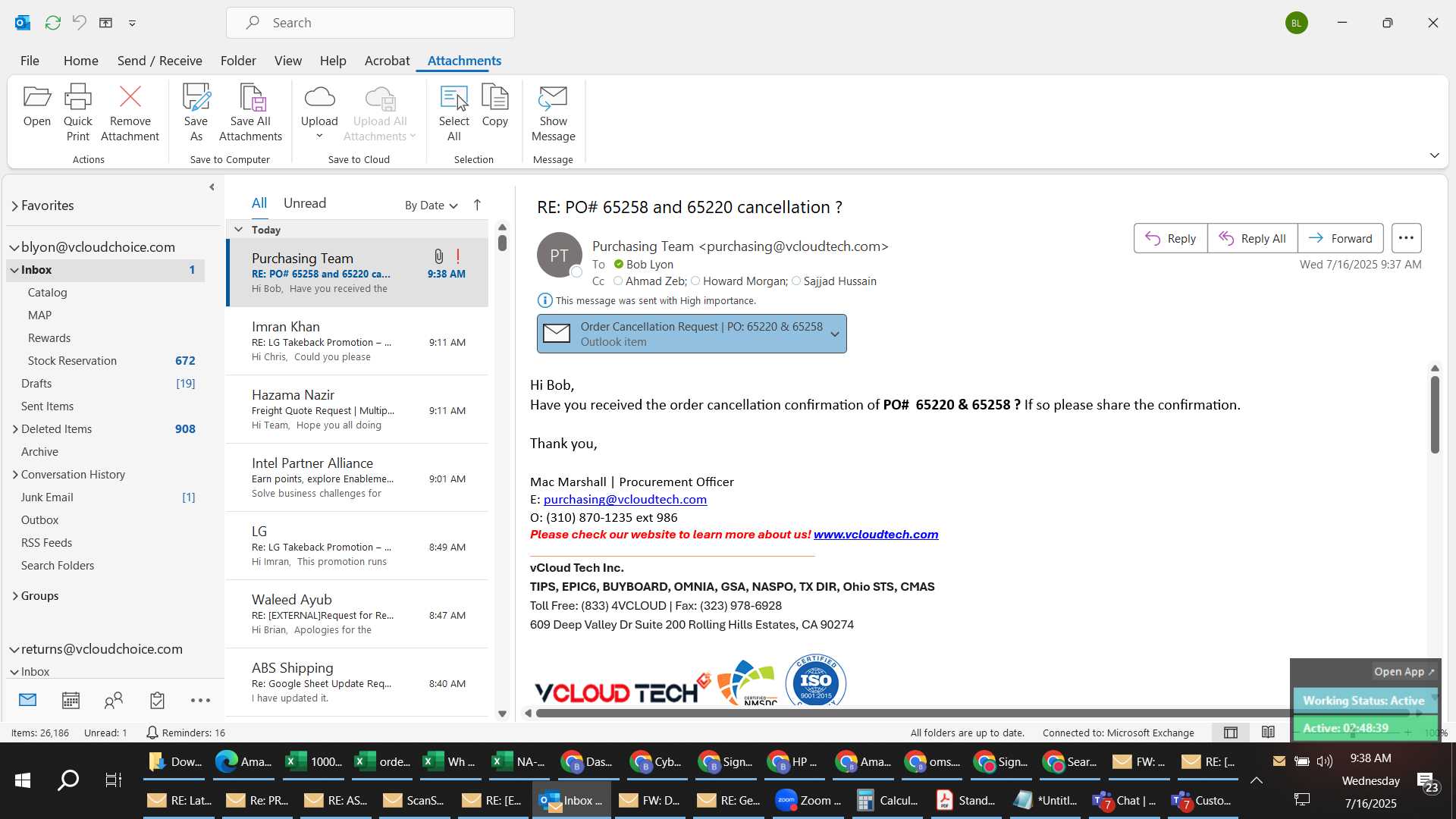Click the Reply All button

point(1252,238)
